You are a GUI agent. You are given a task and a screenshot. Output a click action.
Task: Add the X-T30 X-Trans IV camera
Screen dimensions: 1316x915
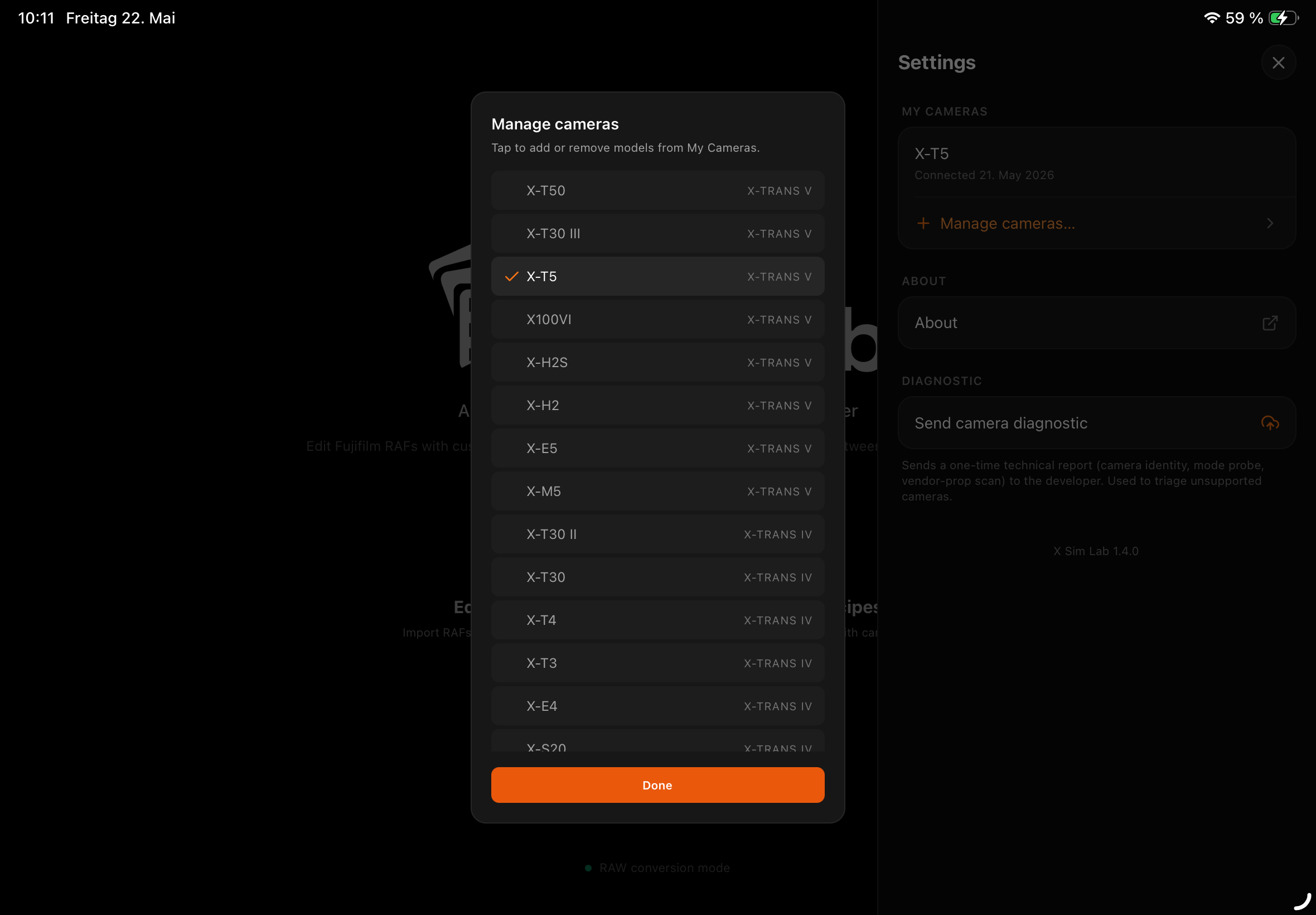[657, 577]
